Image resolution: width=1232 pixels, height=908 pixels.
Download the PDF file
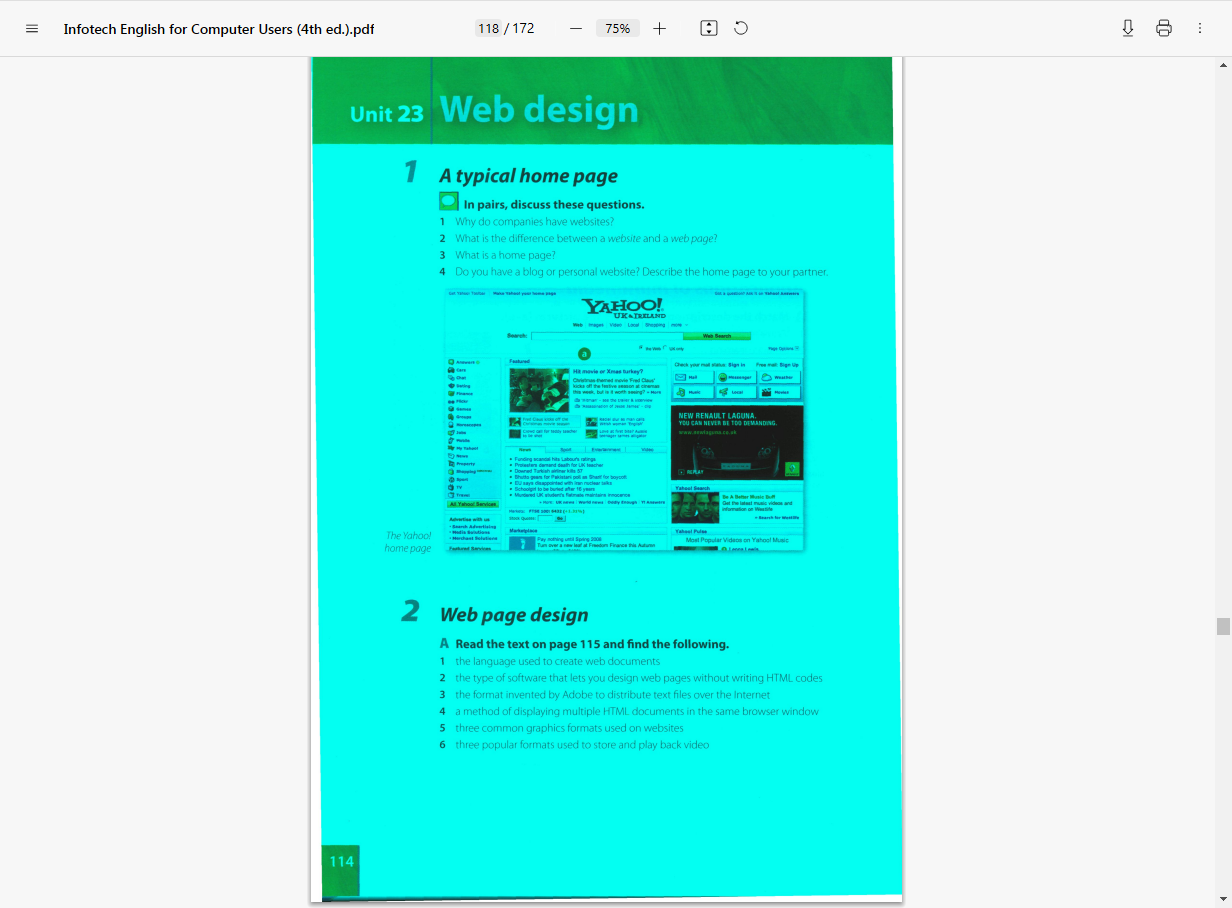(1128, 29)
